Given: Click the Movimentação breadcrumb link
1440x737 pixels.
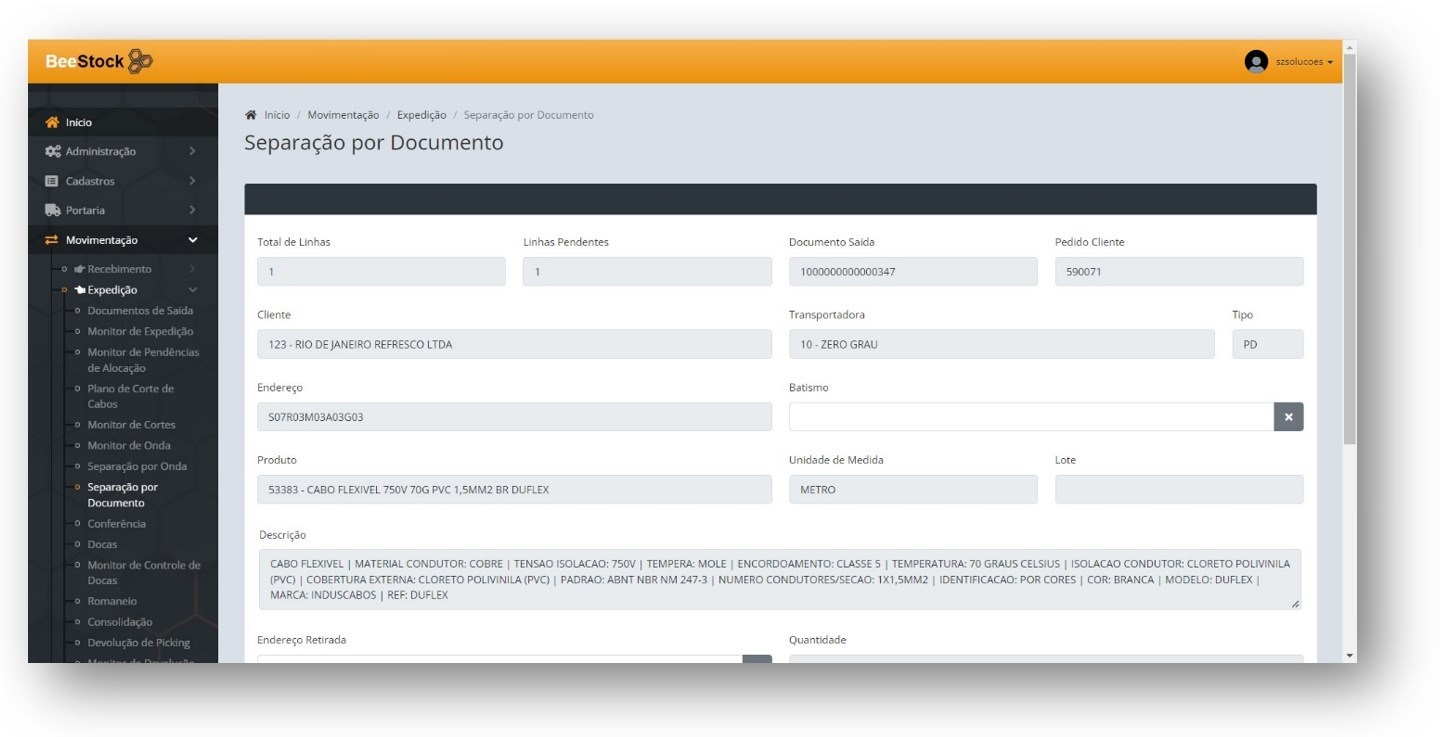Looking at the screenshot, I should pos(343,115).
